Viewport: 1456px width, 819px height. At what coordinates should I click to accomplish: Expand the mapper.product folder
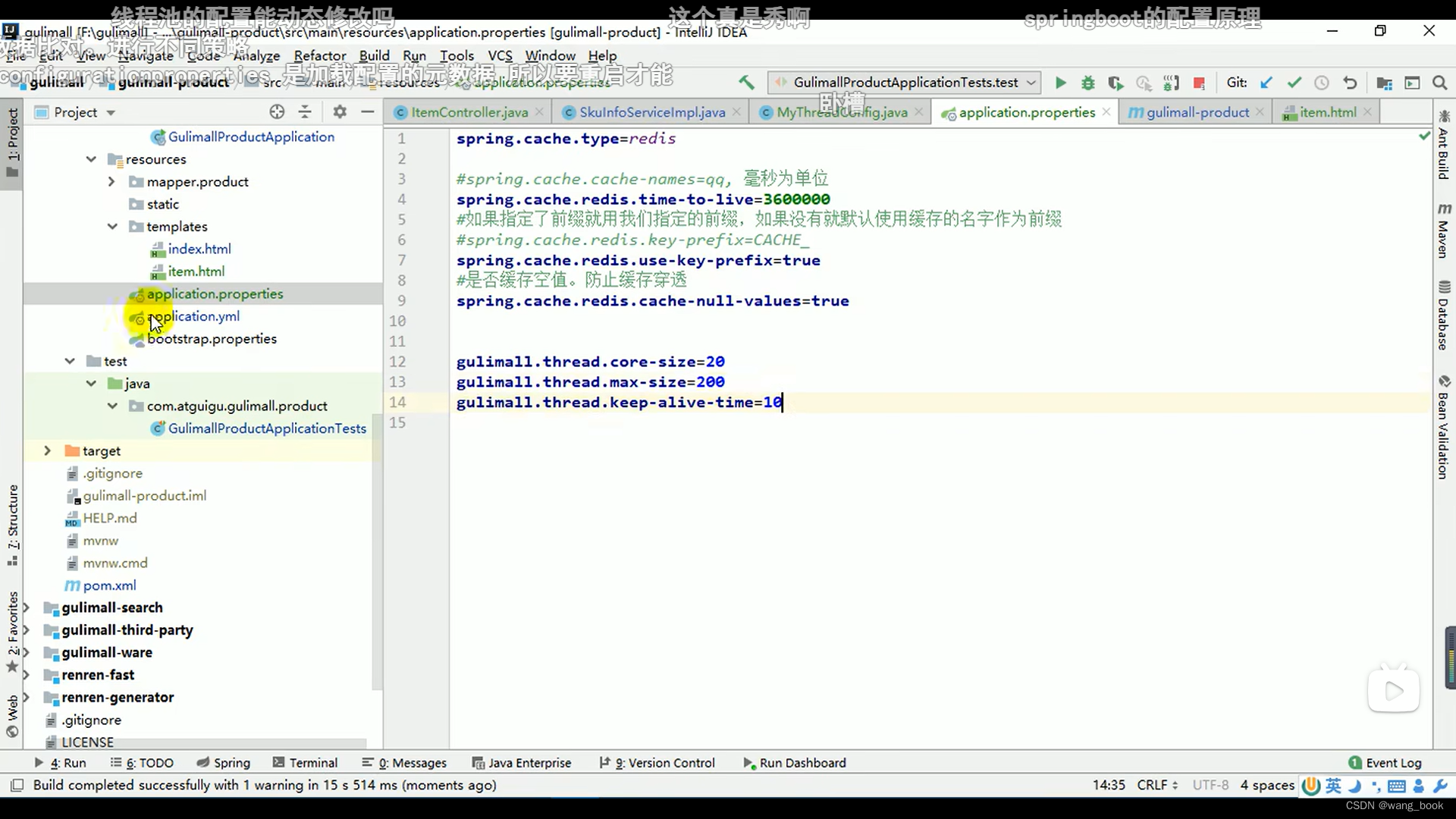coord(111,182)
